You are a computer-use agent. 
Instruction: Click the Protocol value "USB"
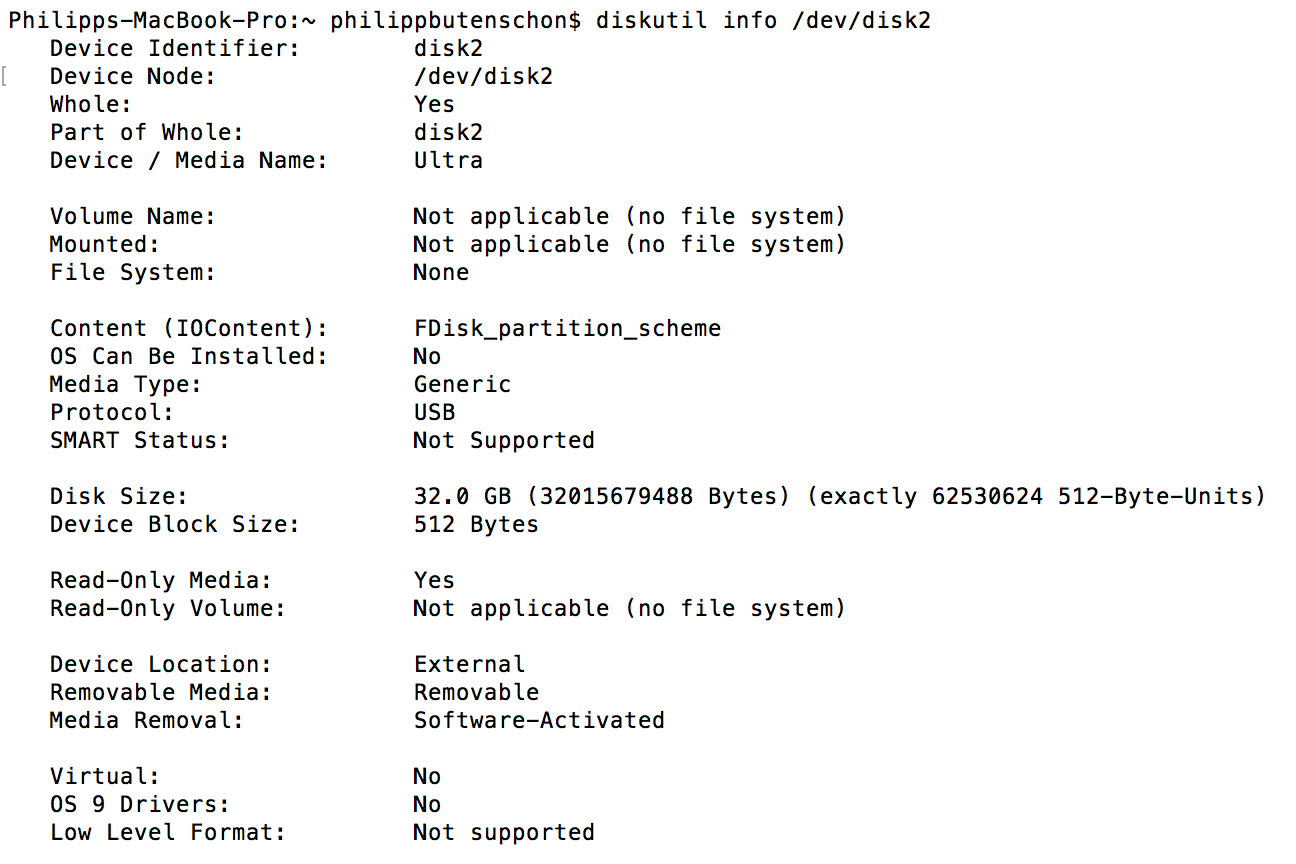pyautogui.click(x=434, y=412)
